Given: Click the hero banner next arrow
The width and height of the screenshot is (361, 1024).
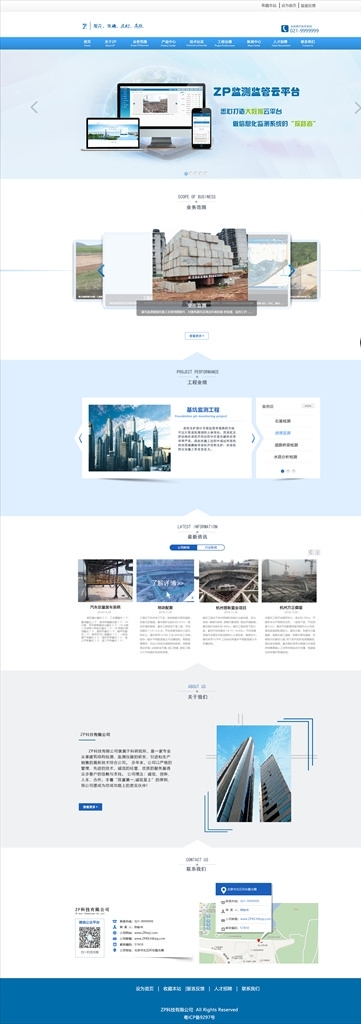Looking at the screenshot, I should [x=357, y=107].
